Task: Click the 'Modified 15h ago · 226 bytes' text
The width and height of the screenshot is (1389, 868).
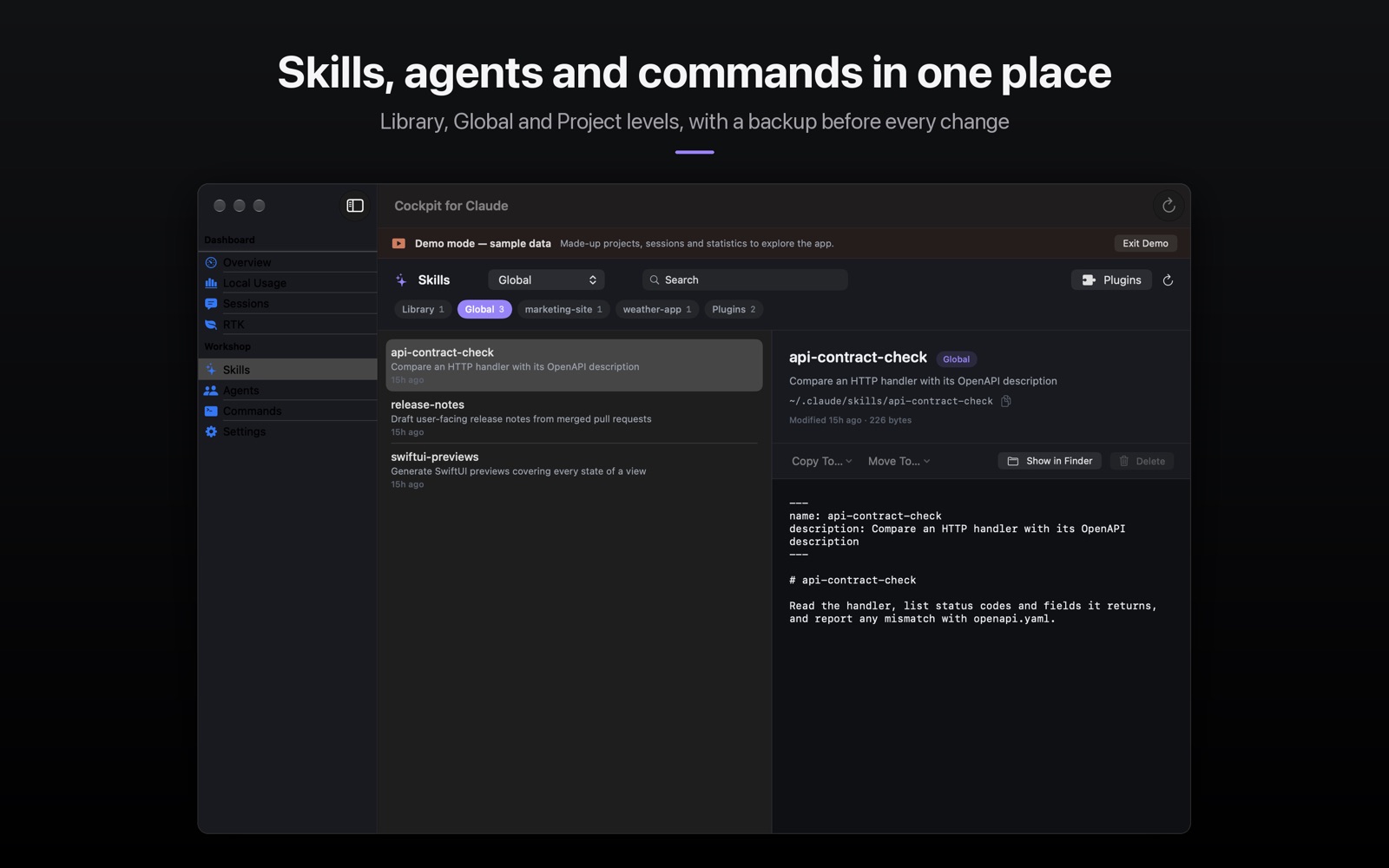Action: coord(850,420)
